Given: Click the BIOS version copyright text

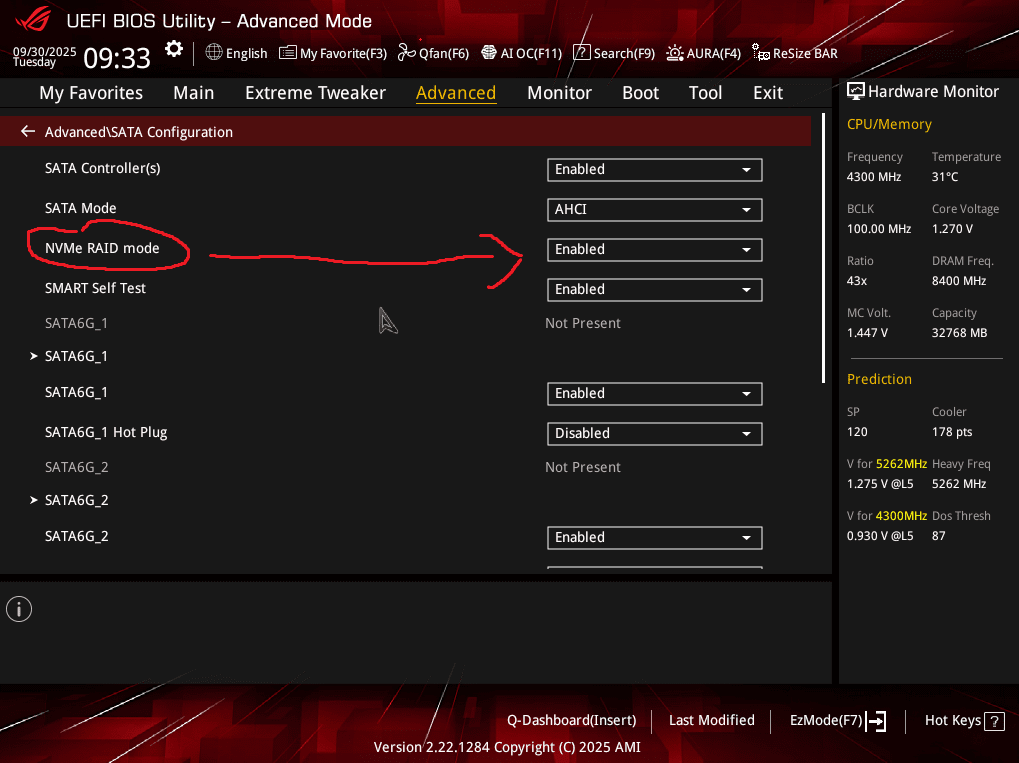Looking at the screenshot, I should click(507, 747).
